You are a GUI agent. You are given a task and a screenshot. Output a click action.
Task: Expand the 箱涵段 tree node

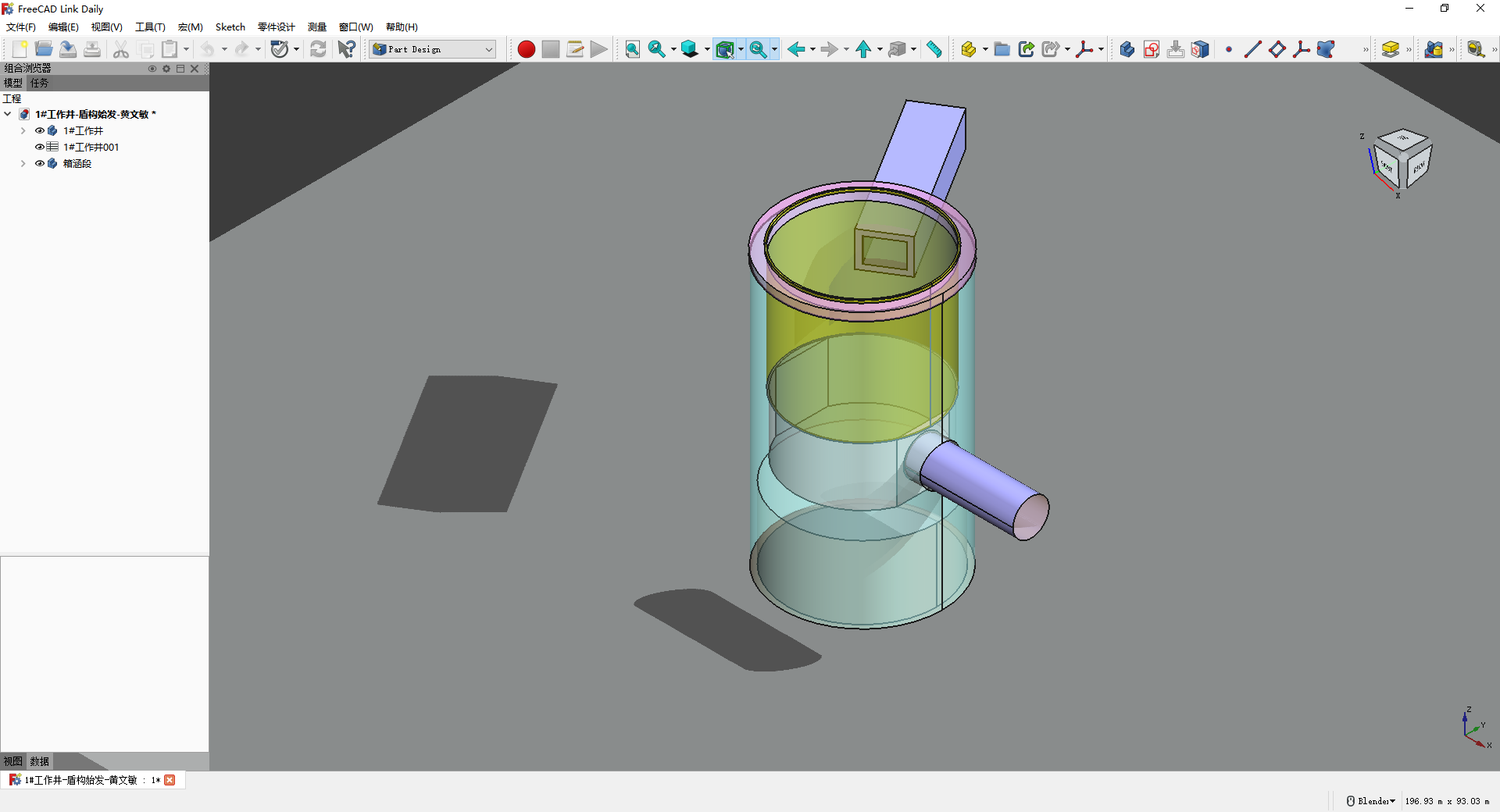coord(23,163)
